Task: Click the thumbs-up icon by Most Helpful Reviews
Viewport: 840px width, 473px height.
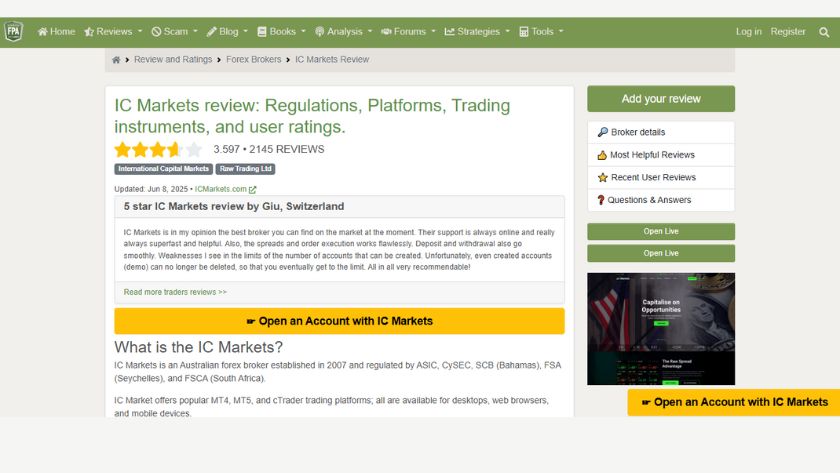Action: pyautogui.click(x=602, y=155)
